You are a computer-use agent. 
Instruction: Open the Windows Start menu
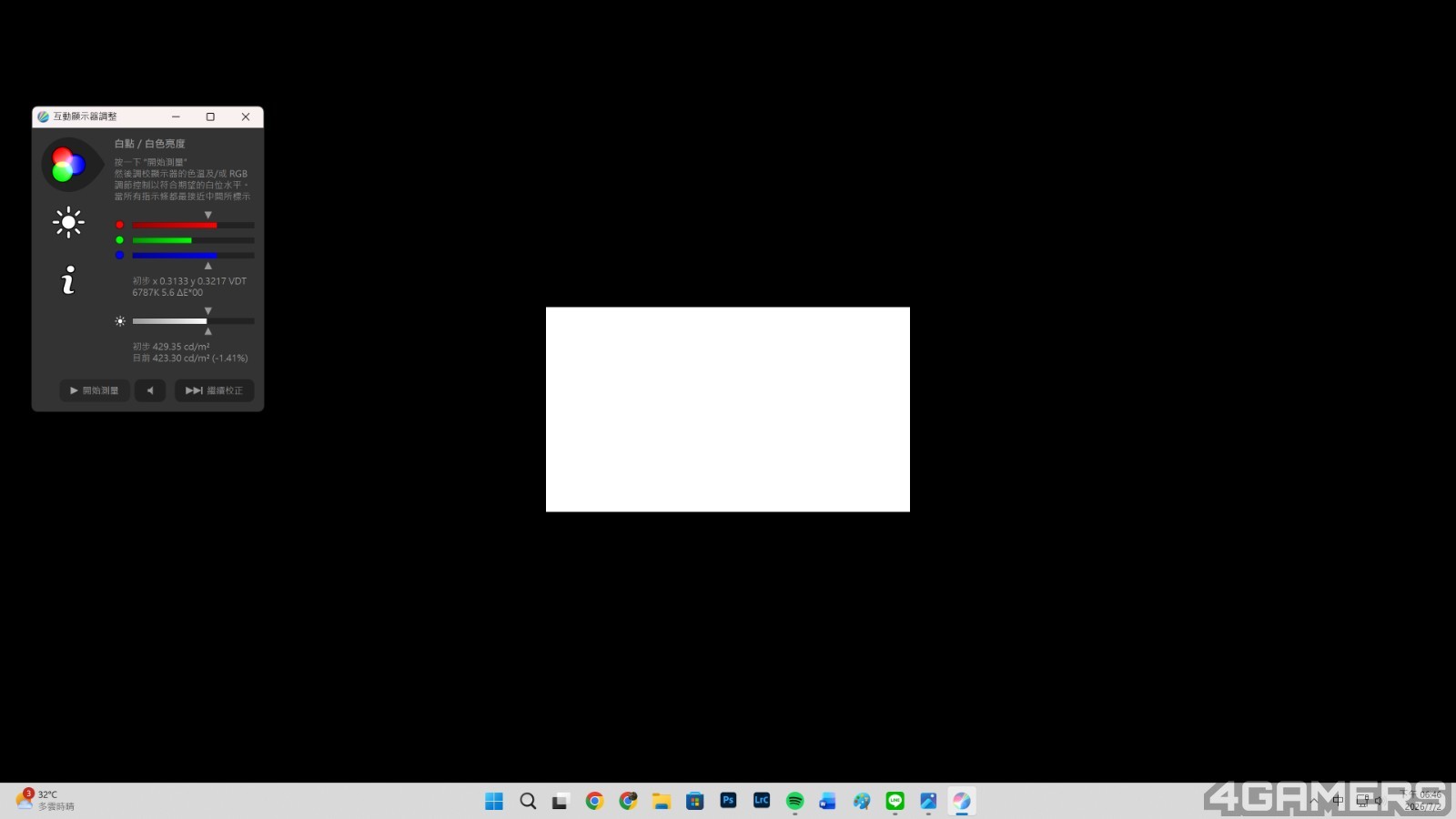494,801
